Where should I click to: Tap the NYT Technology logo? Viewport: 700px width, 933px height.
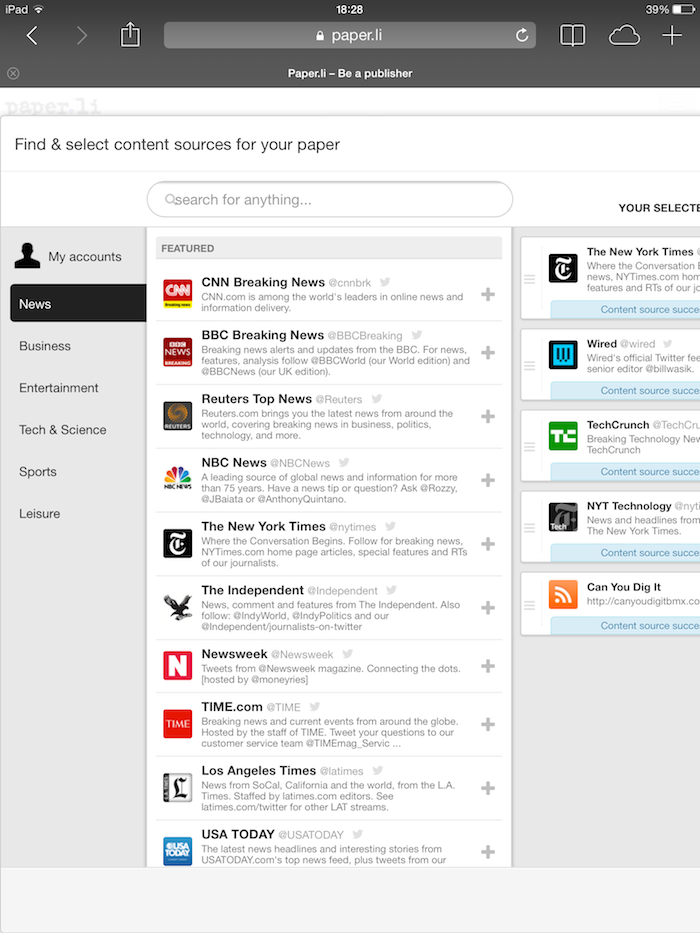563,517
